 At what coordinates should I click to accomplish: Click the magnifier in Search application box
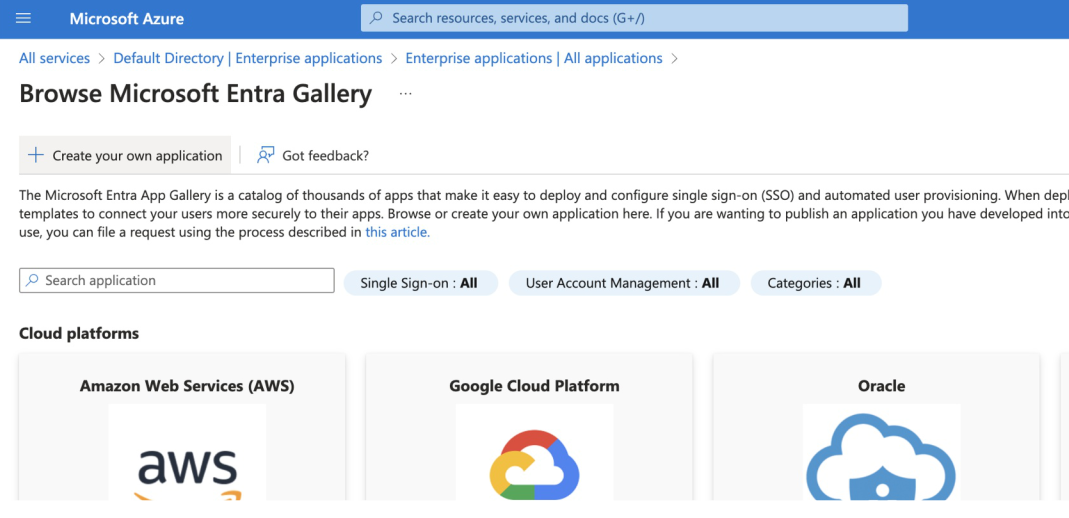(32, 280)
